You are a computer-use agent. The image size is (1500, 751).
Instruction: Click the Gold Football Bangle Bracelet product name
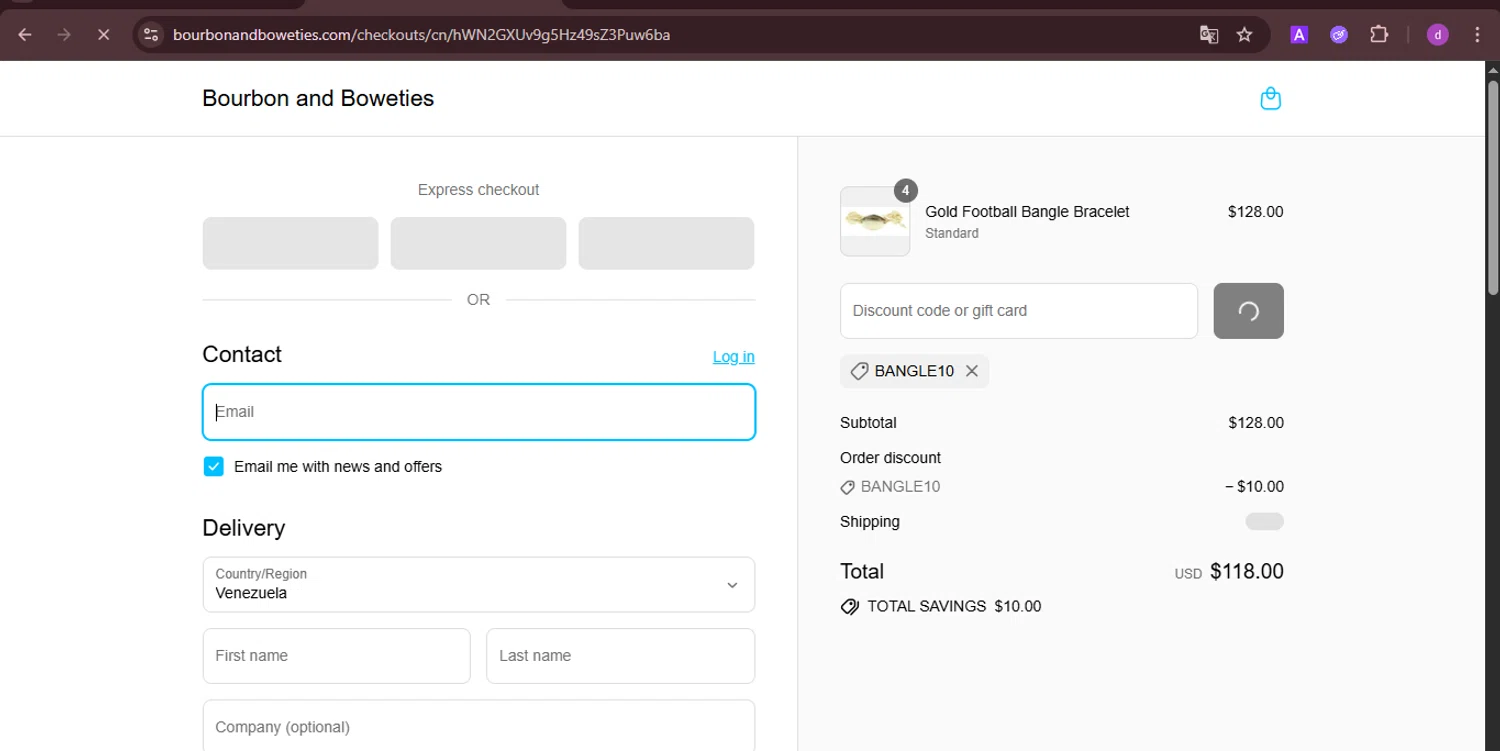coord(1027,212)
